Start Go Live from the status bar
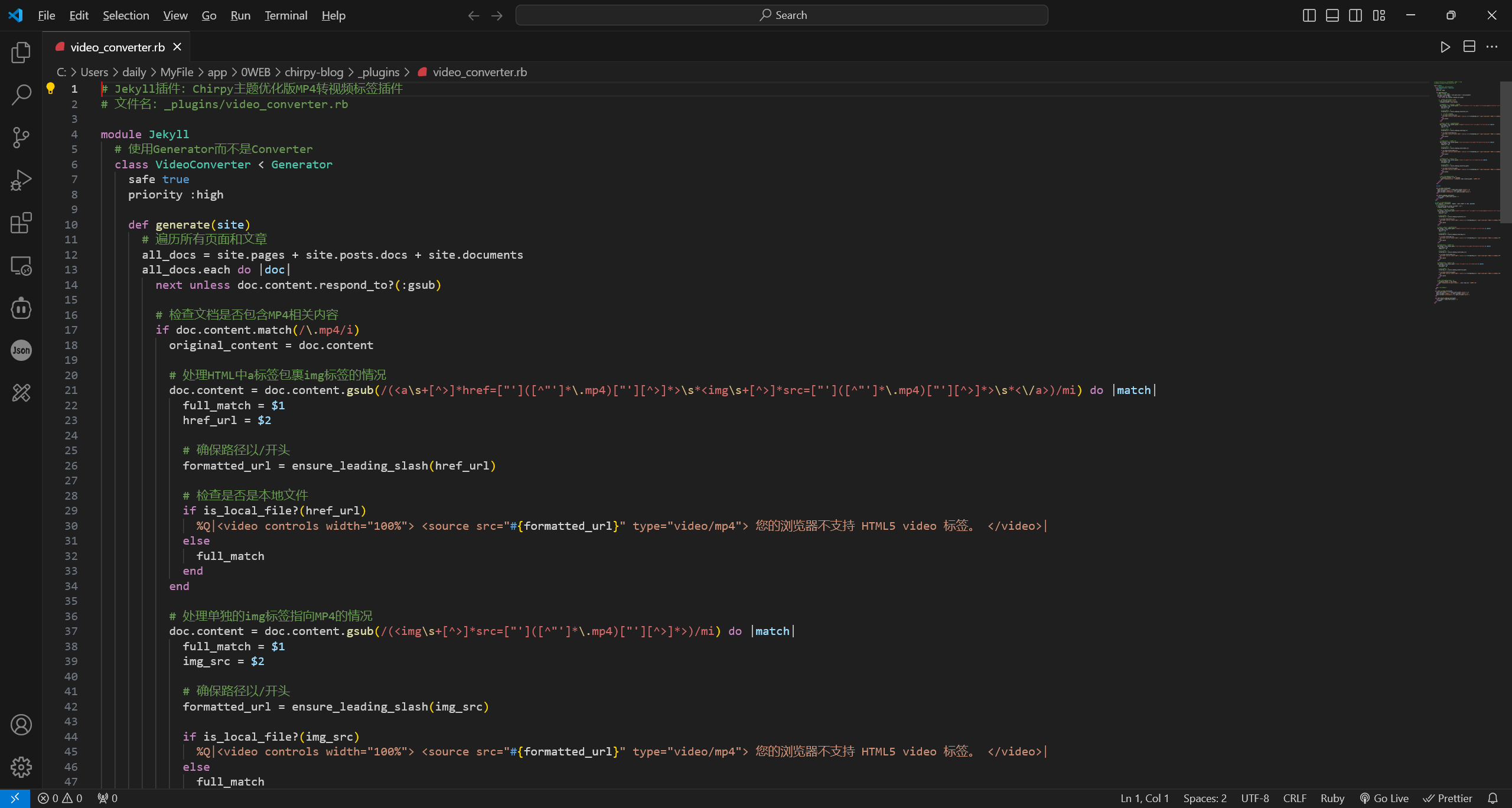The image size is (1512, 808). (x=1384, y=798)
